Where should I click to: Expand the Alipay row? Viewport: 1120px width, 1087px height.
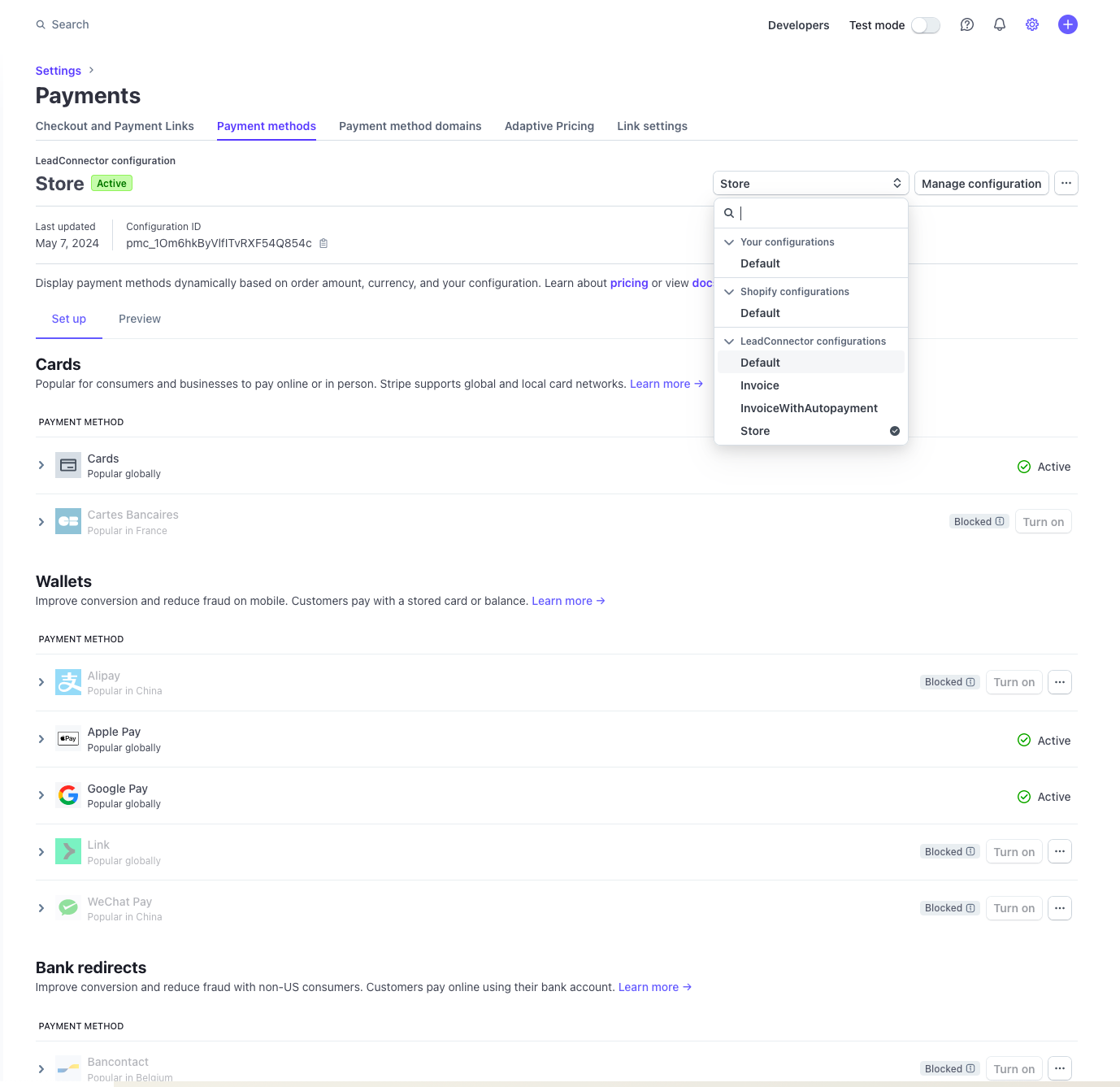(x=41, y=682)
